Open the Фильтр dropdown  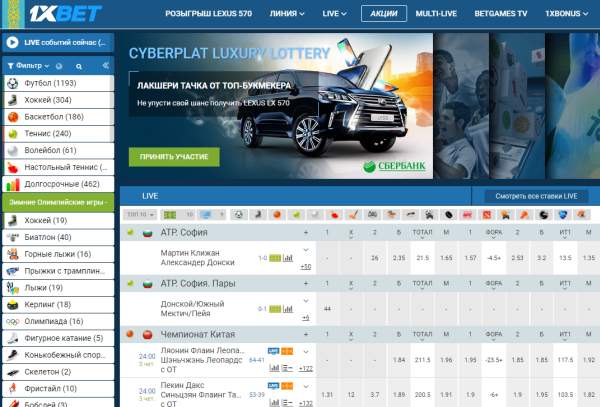(29, 66)
